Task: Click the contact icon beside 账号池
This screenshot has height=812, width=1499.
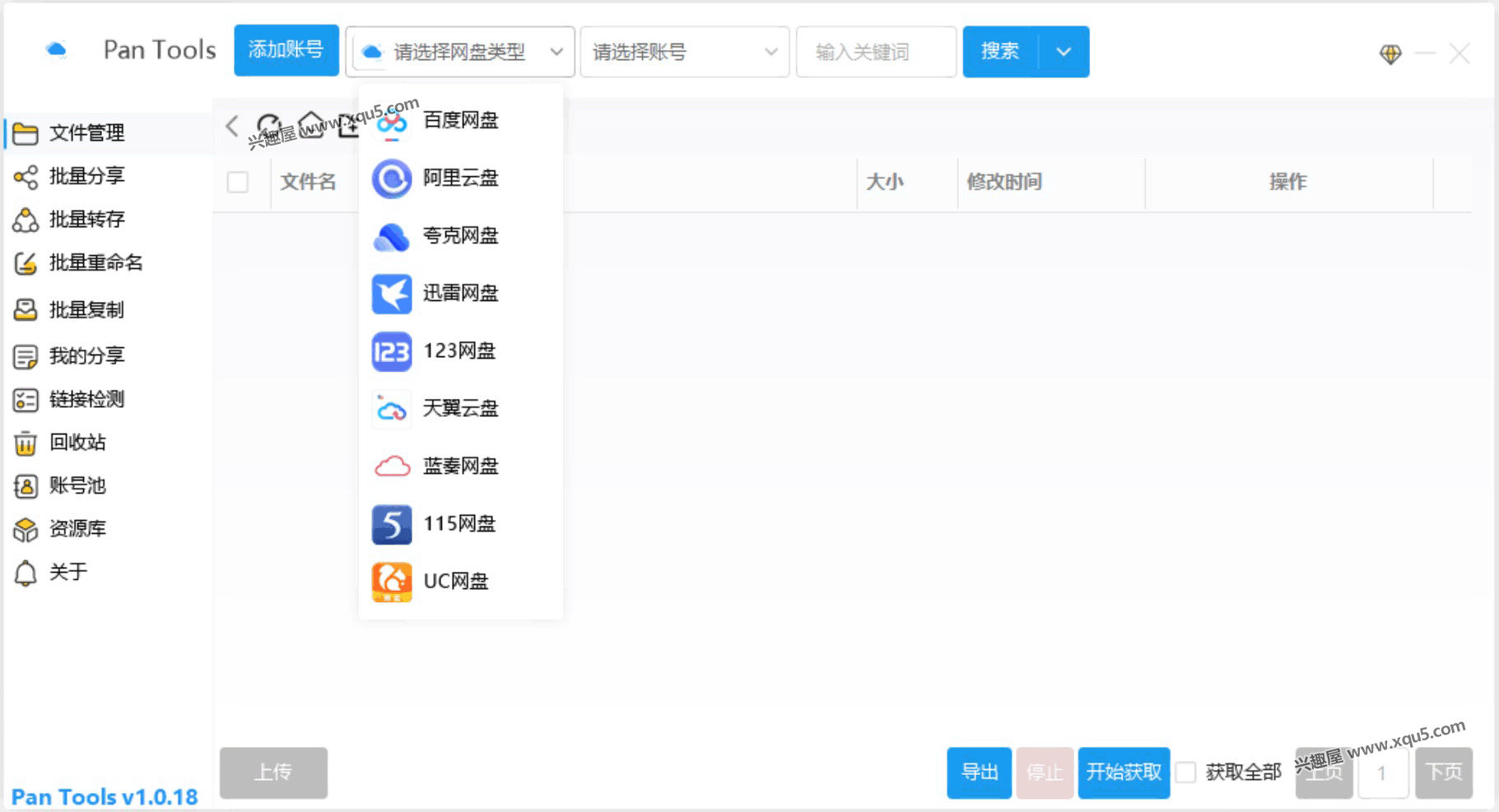Action: pyautogui.click(x=26, y=486)
